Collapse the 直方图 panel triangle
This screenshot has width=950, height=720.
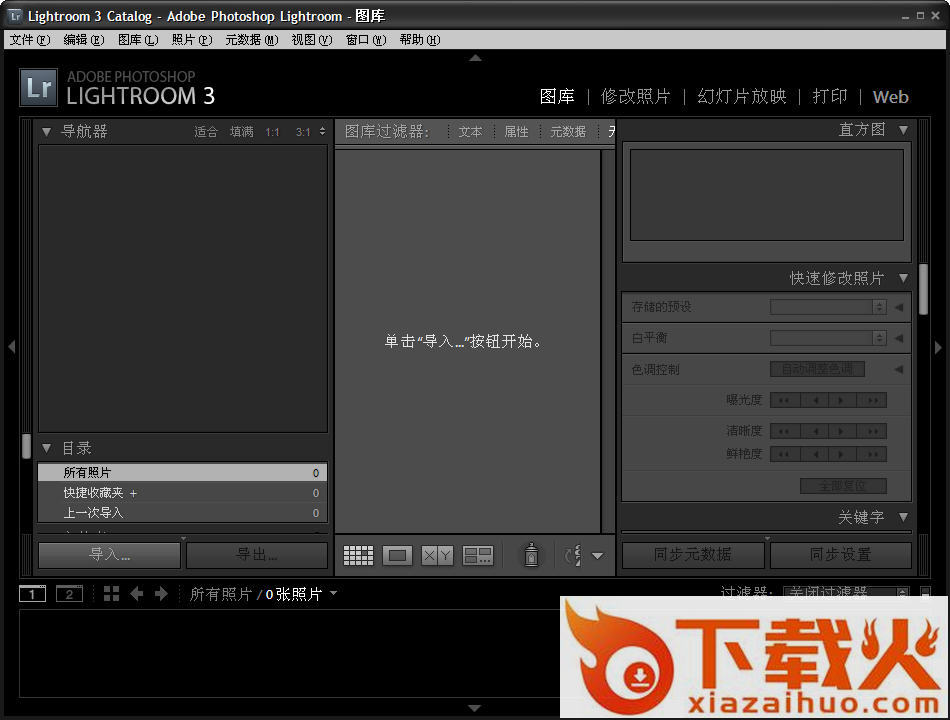903,130
